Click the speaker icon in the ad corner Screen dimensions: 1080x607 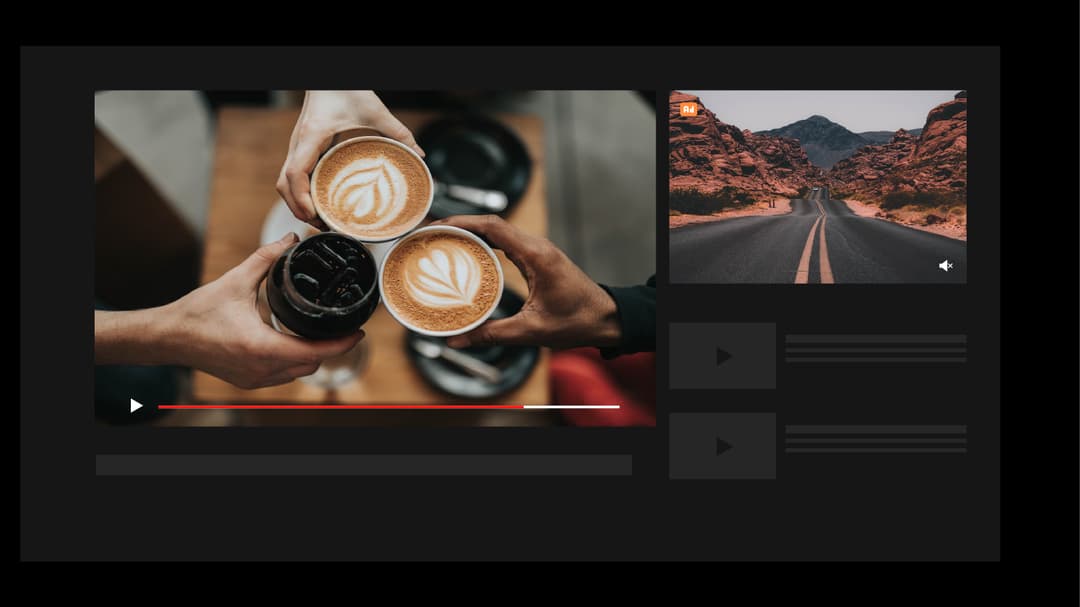[x=946, y=265]
